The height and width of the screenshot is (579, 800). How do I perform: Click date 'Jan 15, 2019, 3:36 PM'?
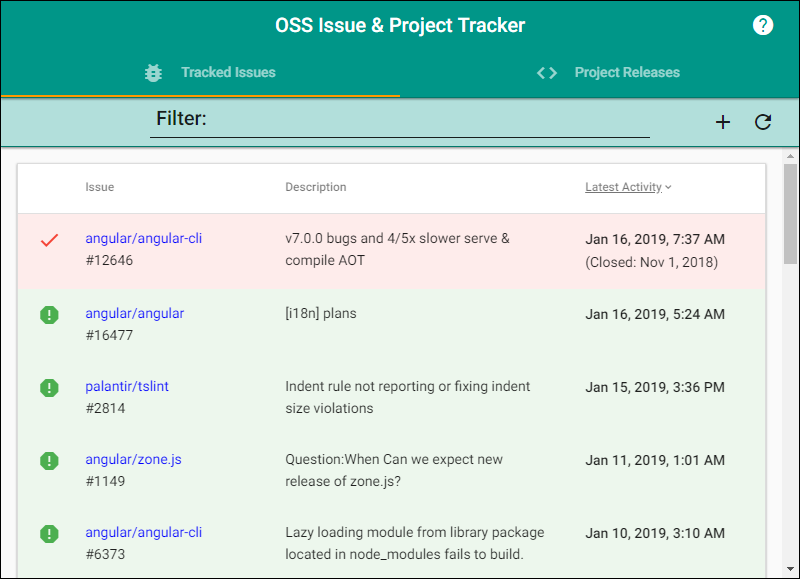(655, 387)
